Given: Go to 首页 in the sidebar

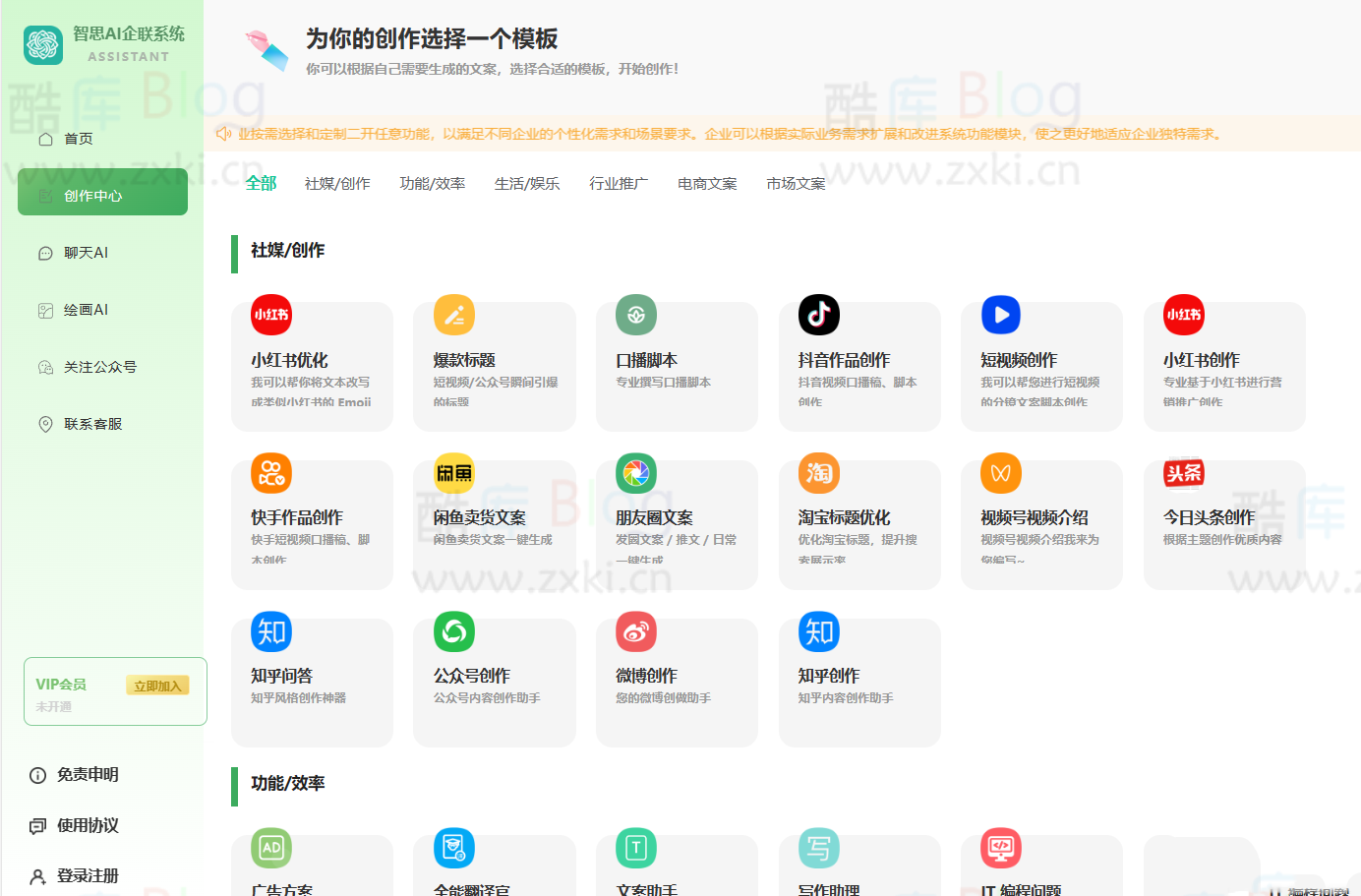Looking at the screenshot, I should [102, 139].
